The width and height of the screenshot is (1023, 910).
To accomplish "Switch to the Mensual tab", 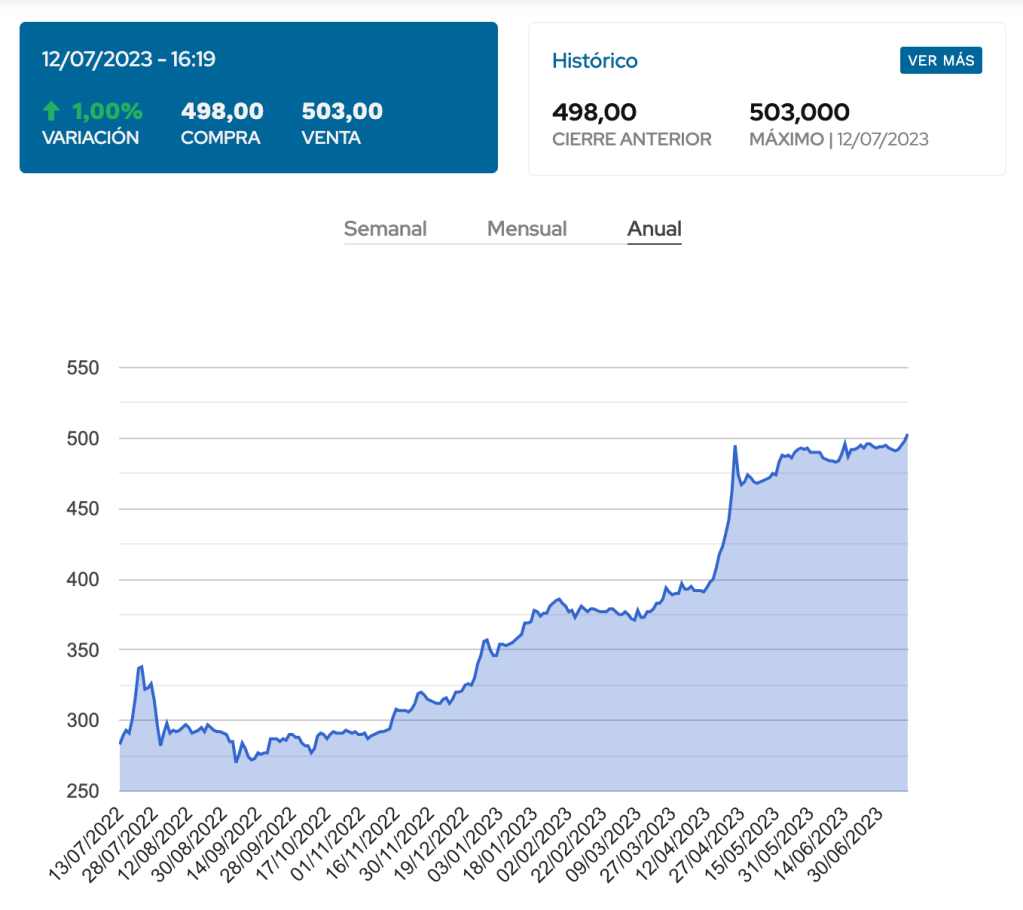I will (x=527, y=229).
